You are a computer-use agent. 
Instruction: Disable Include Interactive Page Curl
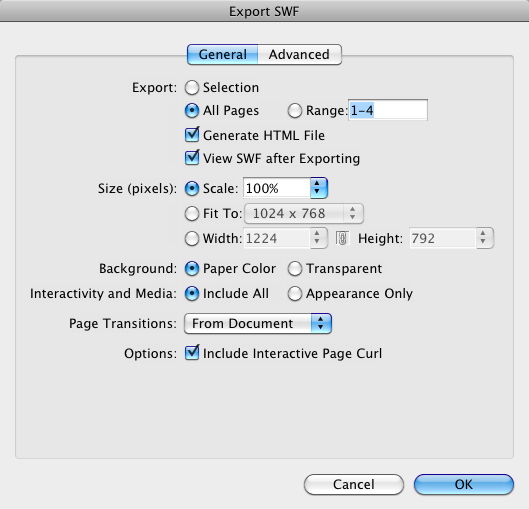[x=192, y=353]
